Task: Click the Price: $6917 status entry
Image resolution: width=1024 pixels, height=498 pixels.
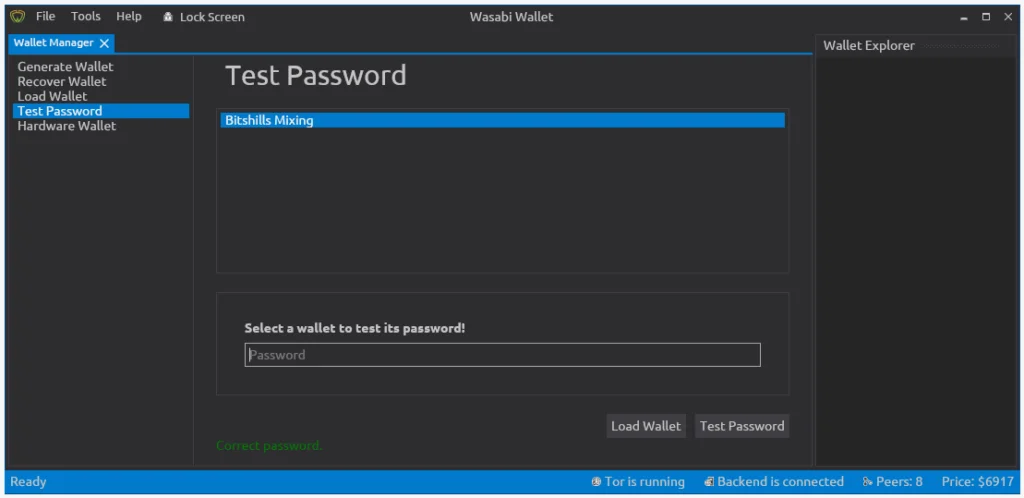Action: click(x=977, y=482)
